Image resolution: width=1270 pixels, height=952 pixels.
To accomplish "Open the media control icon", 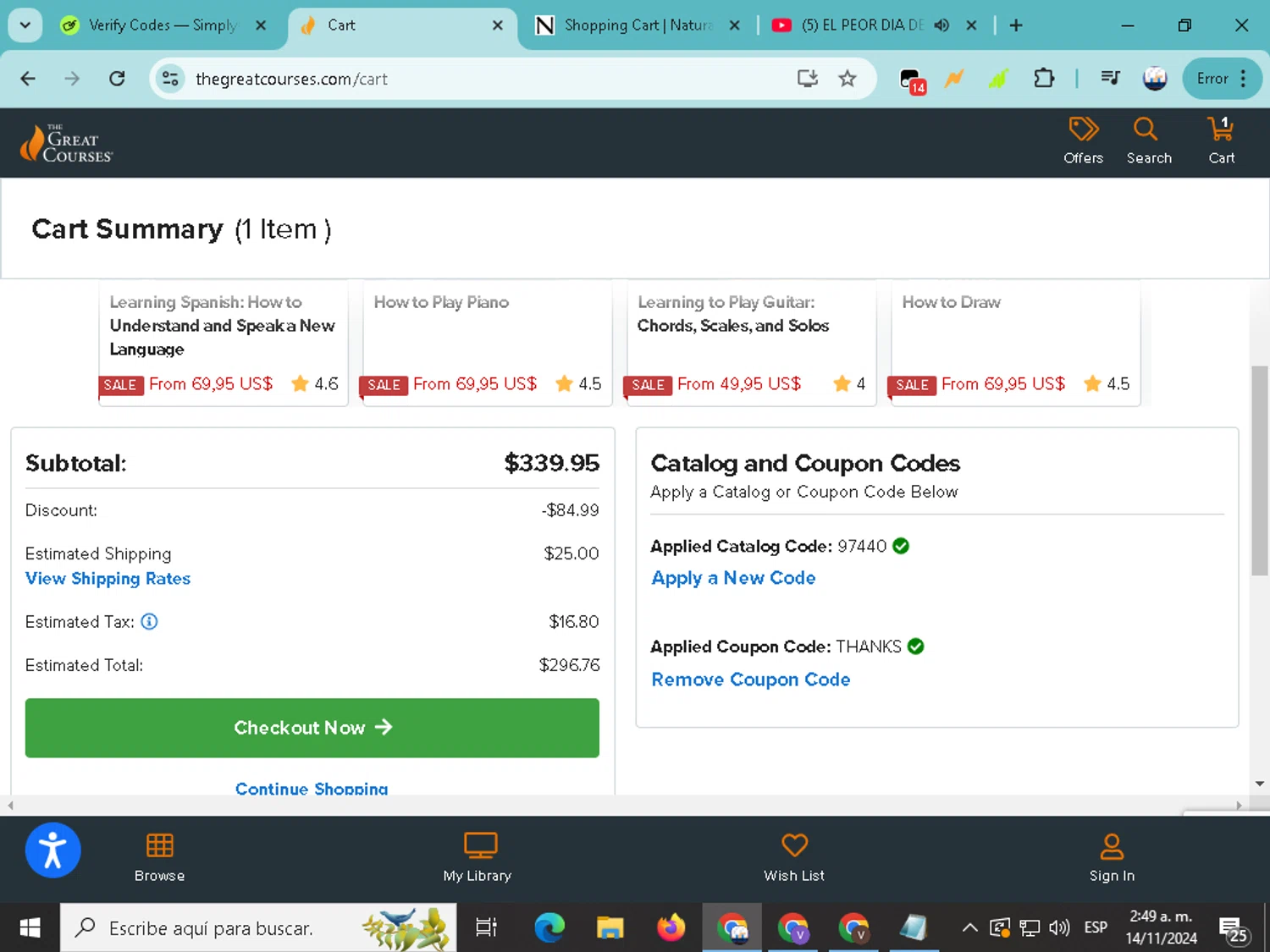I will [x=1110, y=79].
